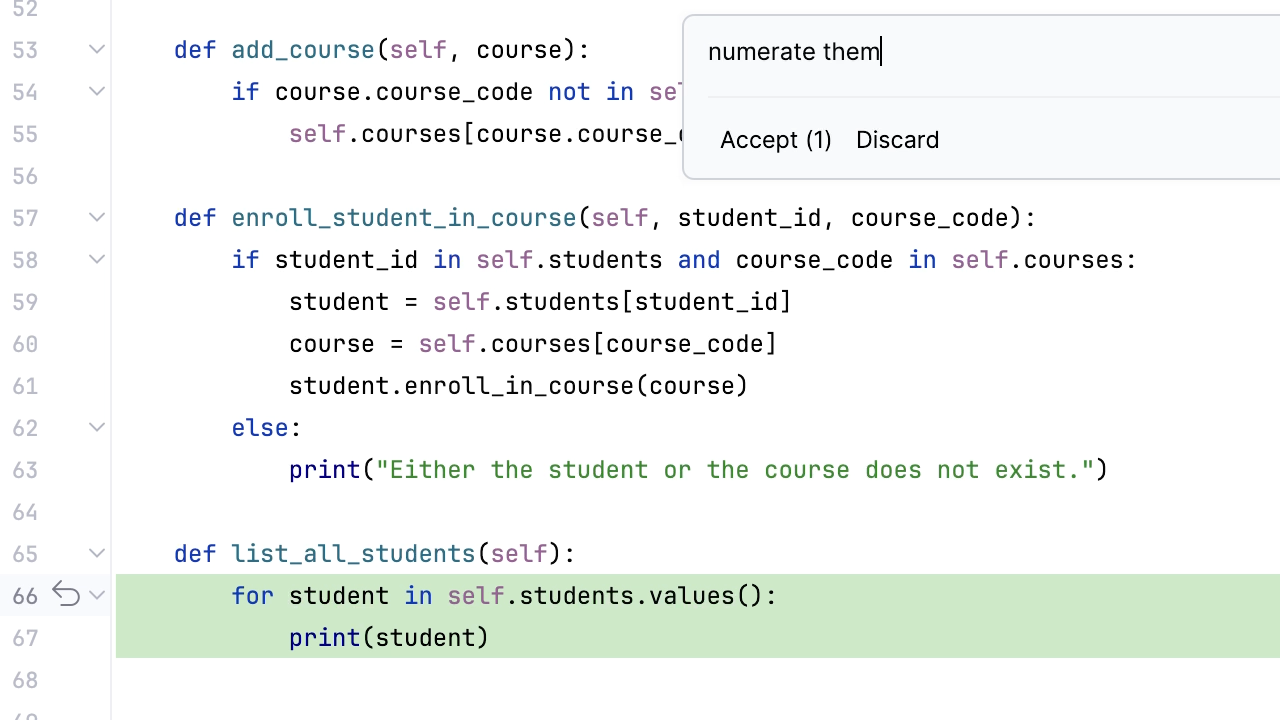This screenshot has height=720, width=1280.
Task: Accept the AI suggested change
Action: point(775,140)
